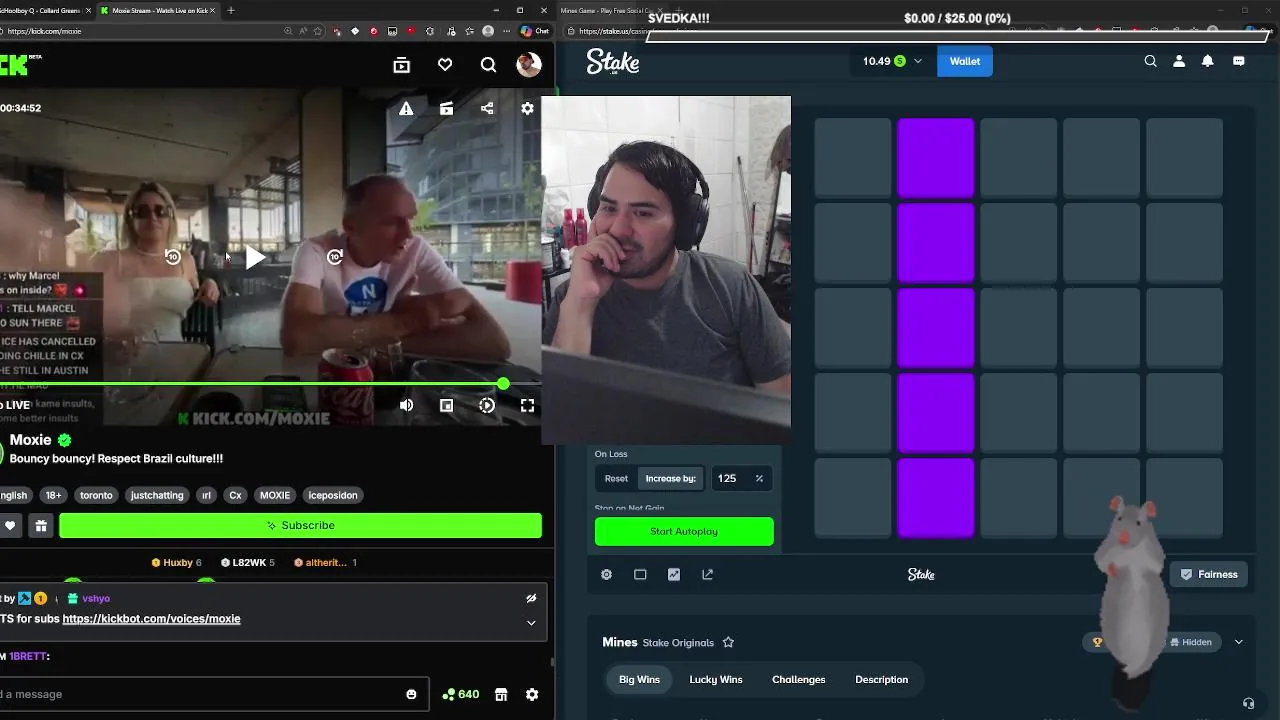Enter fullscreen on the Kick video
This screenshot has height=720, width=1280.
click(527, 405)
